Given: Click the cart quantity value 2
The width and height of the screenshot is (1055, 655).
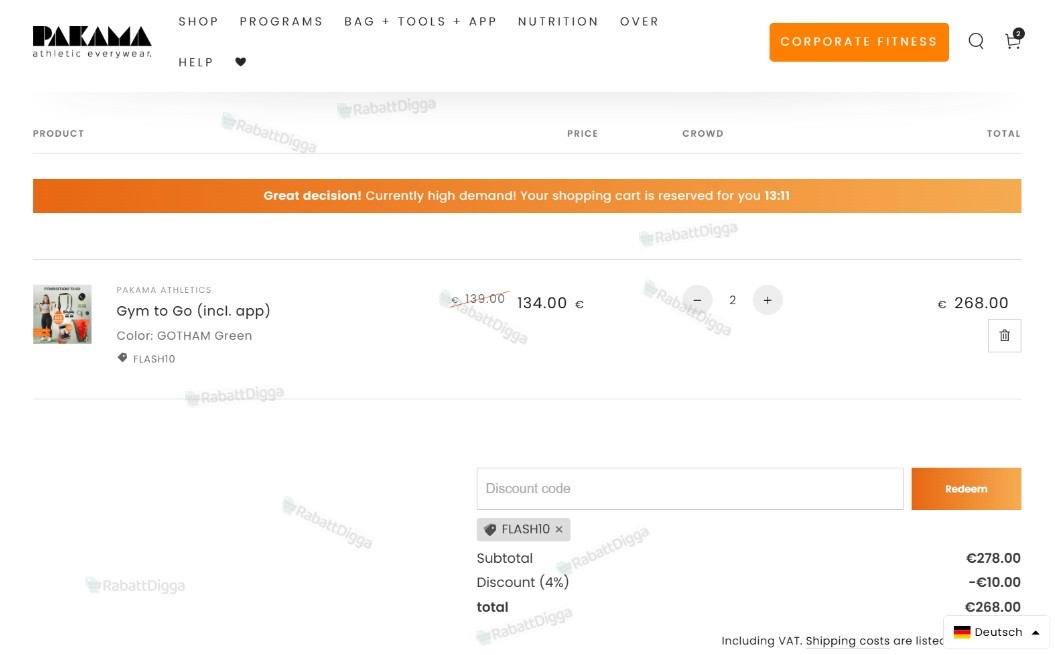Looking at the screenshot, I should pos(732,300).
